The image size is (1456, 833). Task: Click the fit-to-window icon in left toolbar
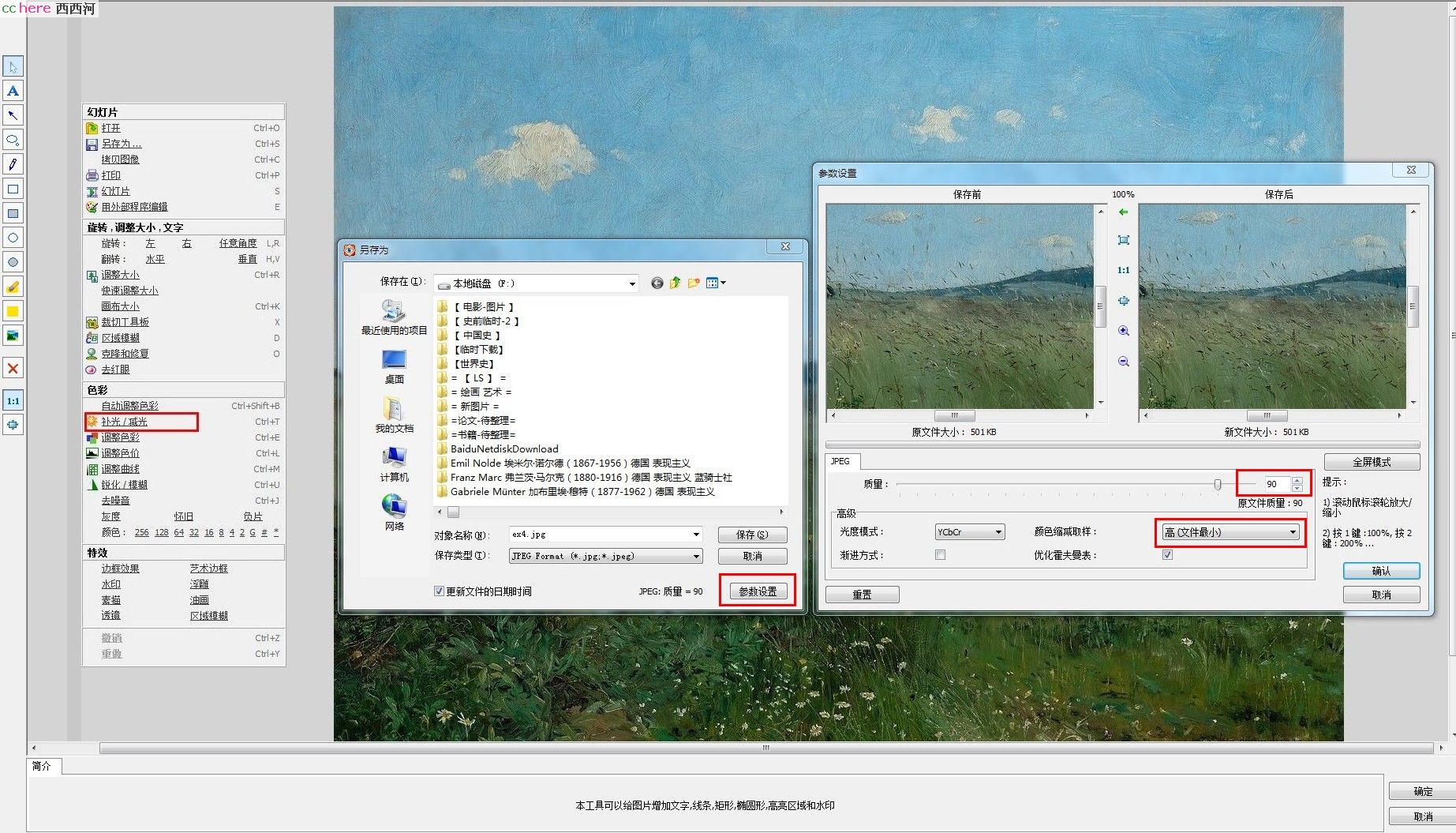[x=13, y=425]
